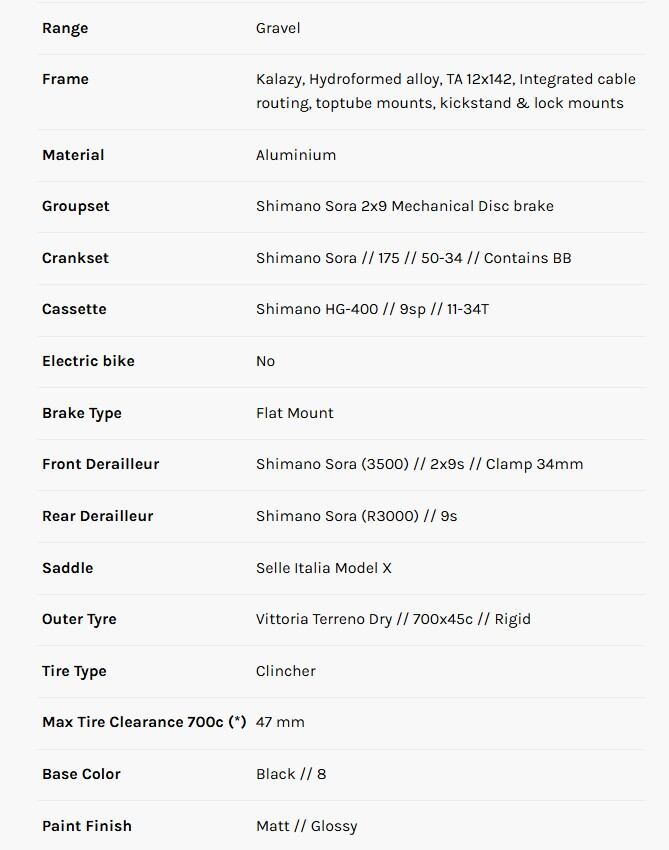Click the Frame specification label
This screenshot has height=850, width=669.
pyautogui.click(x=65, y=79)
